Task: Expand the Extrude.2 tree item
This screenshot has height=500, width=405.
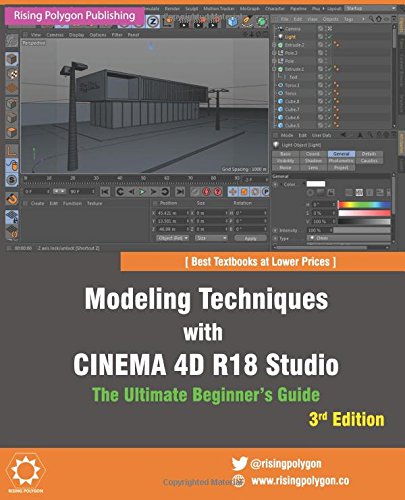Action: [274, 45]
